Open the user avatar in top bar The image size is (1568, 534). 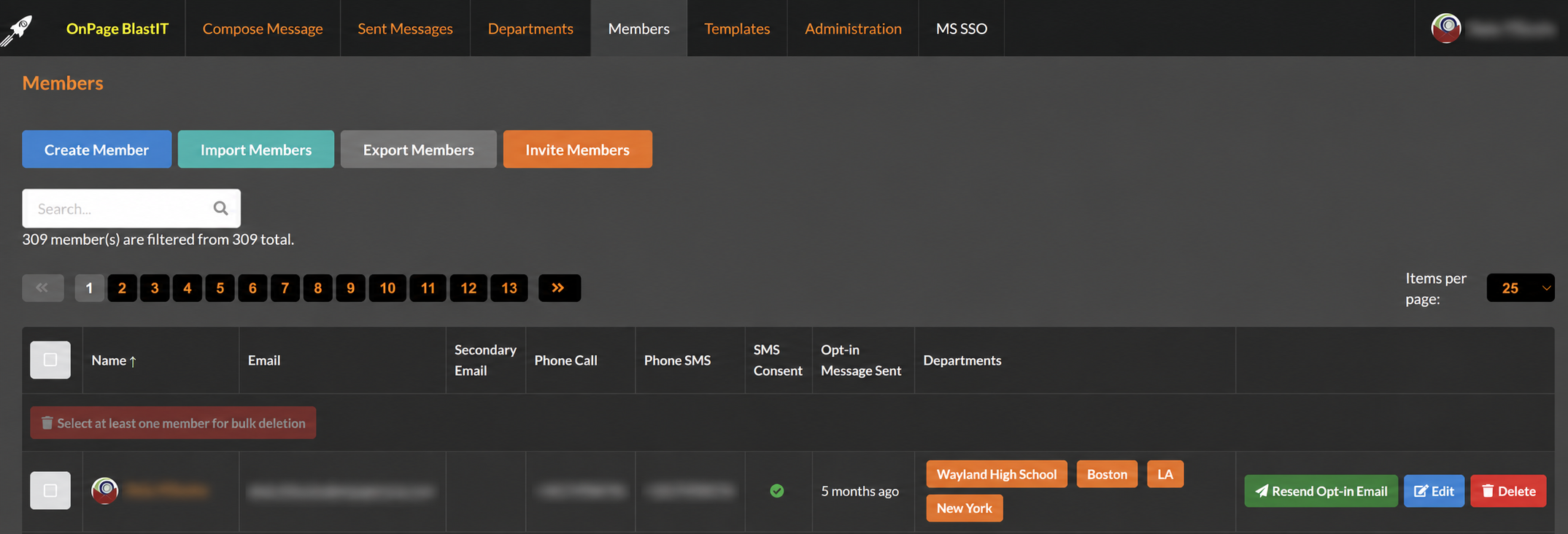point(1445,28)
